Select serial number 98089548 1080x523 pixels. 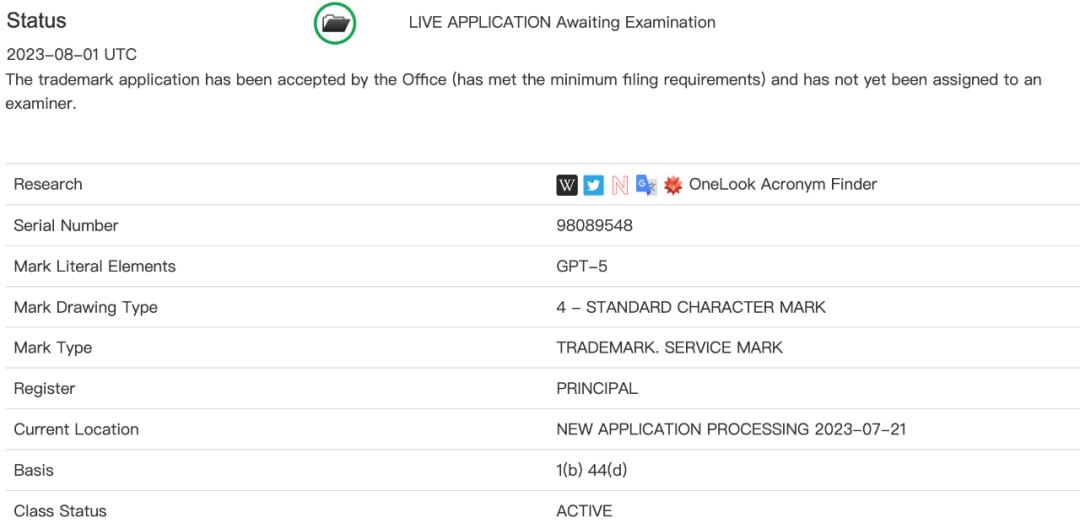594,225
